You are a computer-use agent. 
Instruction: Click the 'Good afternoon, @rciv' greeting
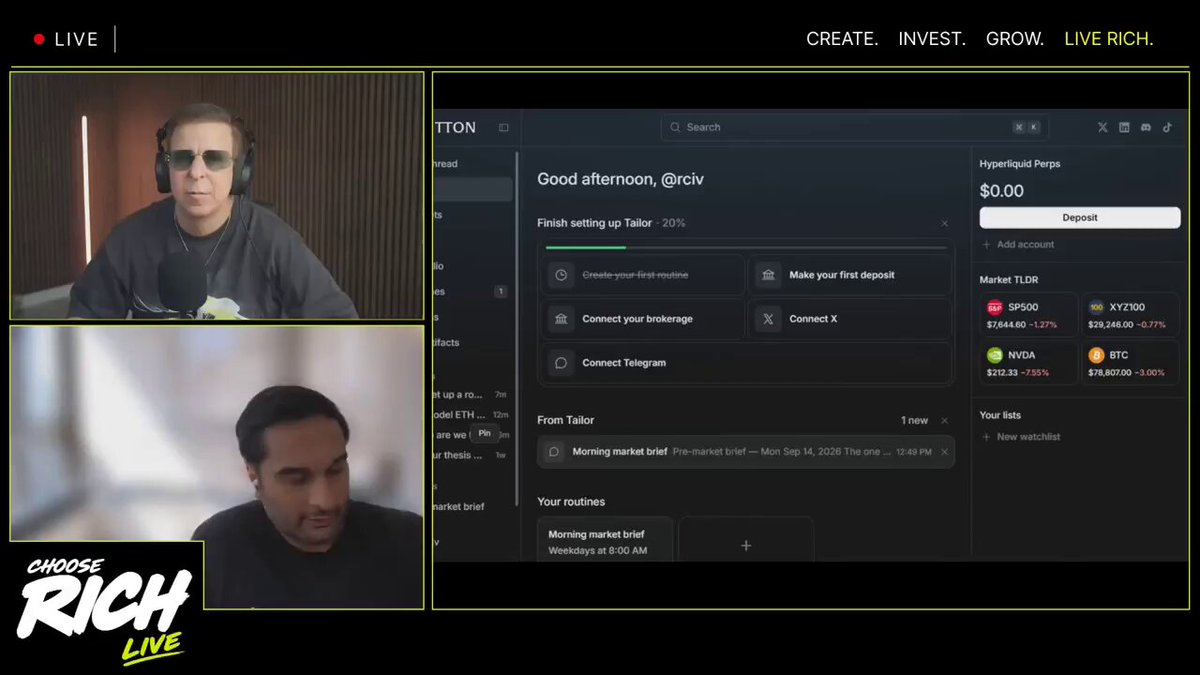pyautogui.click(x=621, y=180)
